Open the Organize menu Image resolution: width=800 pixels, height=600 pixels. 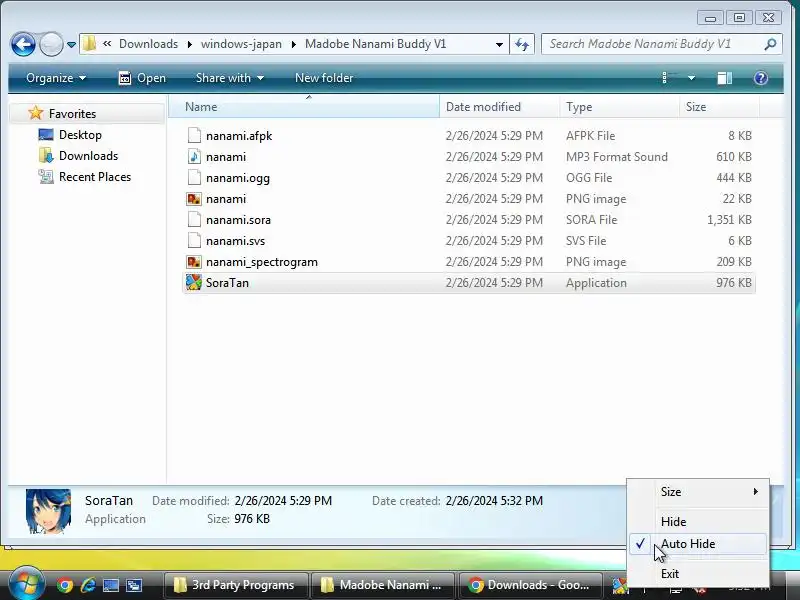coord(56,78)
